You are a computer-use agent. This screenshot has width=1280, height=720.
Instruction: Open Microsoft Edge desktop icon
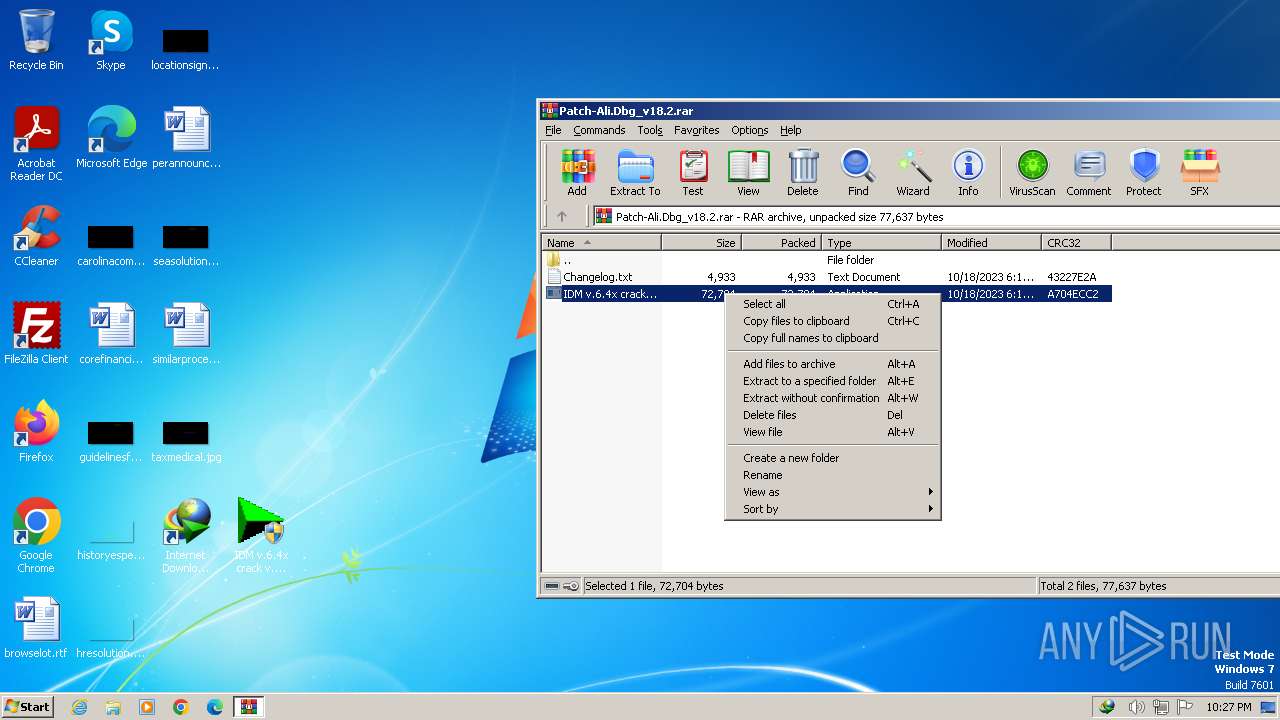(x=111, y=138)
